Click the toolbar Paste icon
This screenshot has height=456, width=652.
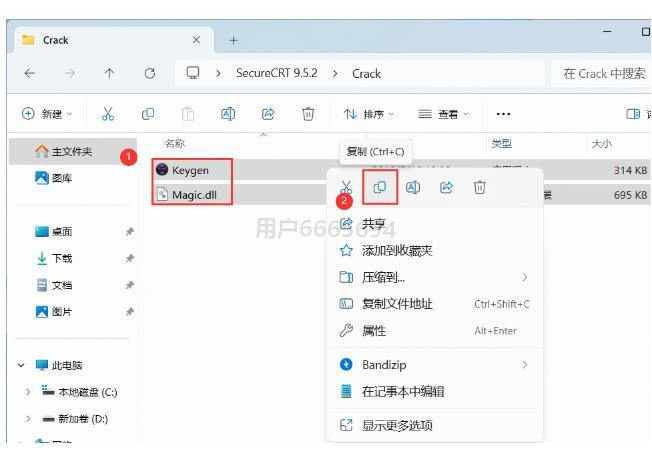(x=188, y=113)
